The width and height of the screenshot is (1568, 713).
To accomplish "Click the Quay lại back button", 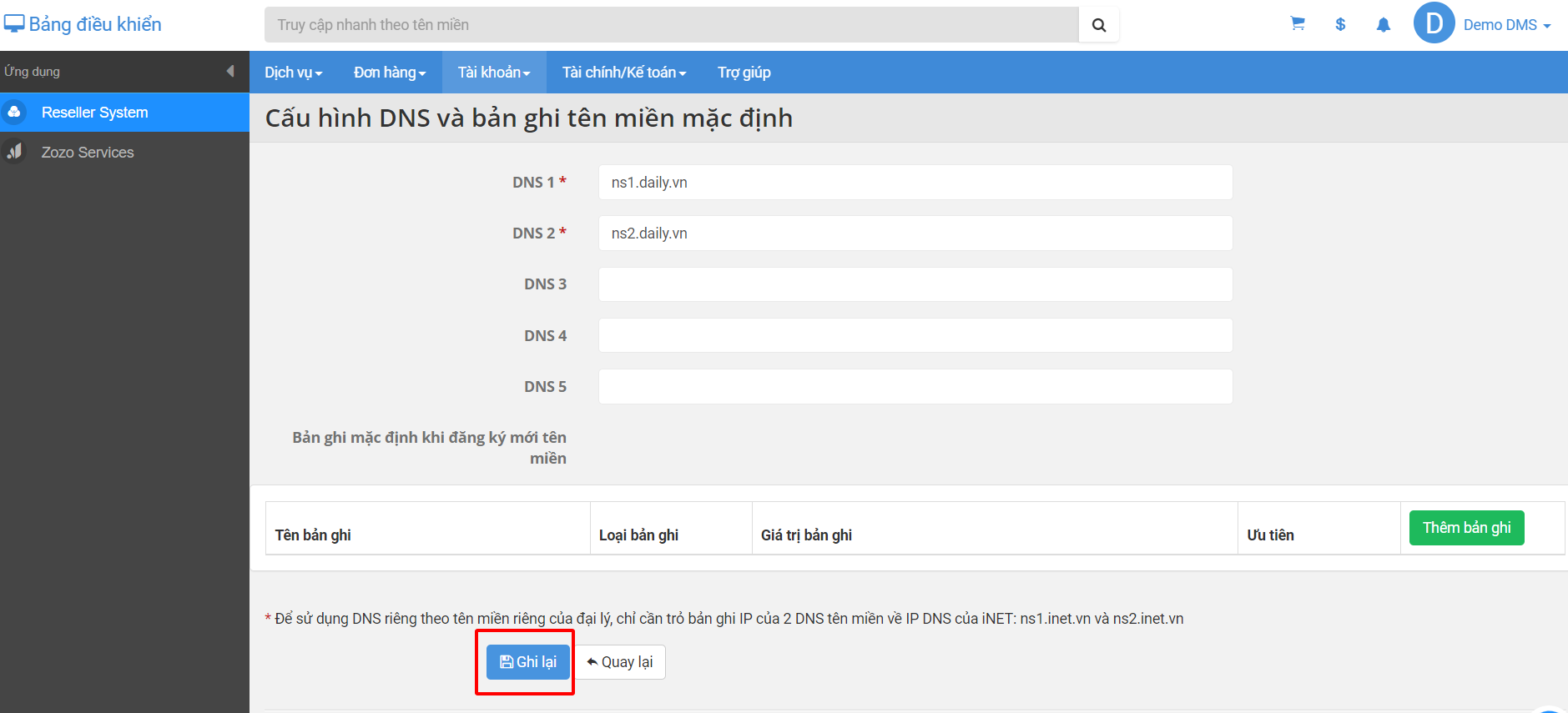I will (x=620, y=662).
